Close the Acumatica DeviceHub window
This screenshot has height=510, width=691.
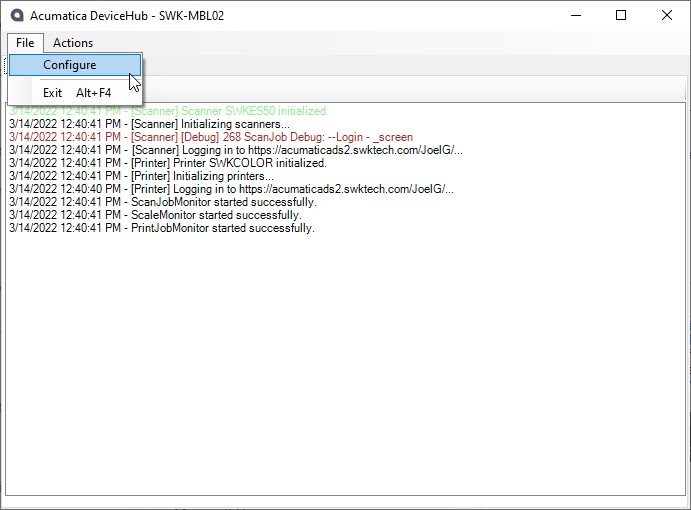tap(667, 15)
